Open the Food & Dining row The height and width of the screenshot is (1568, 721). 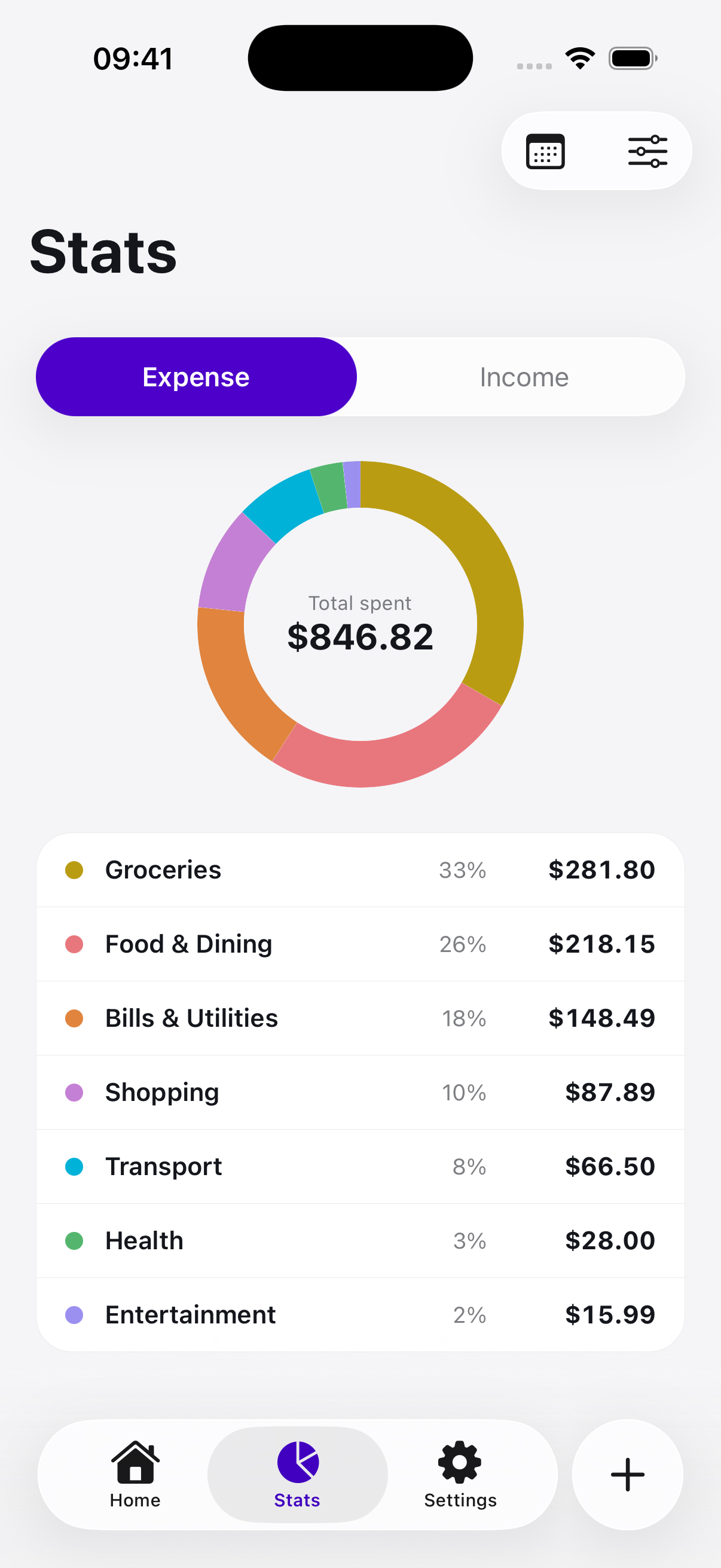click(x=360, y=944)
